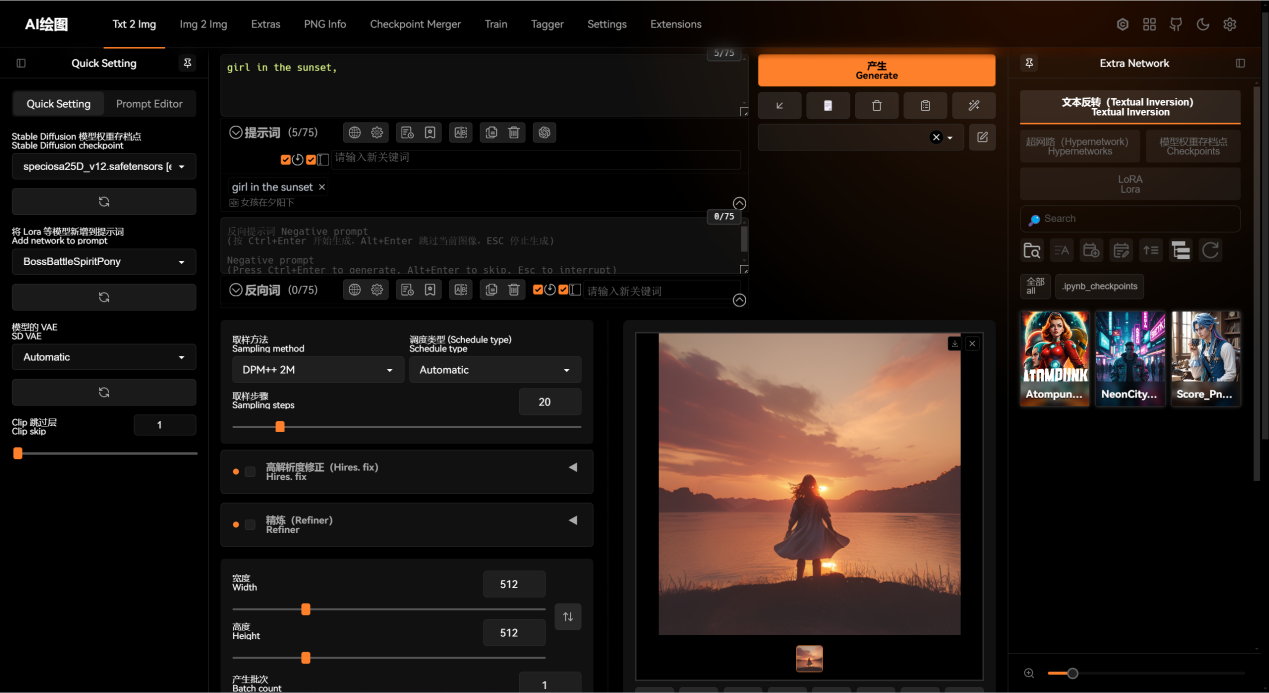
Task: Enable the Hires. fix checkbox
Action: coord(250,472)
